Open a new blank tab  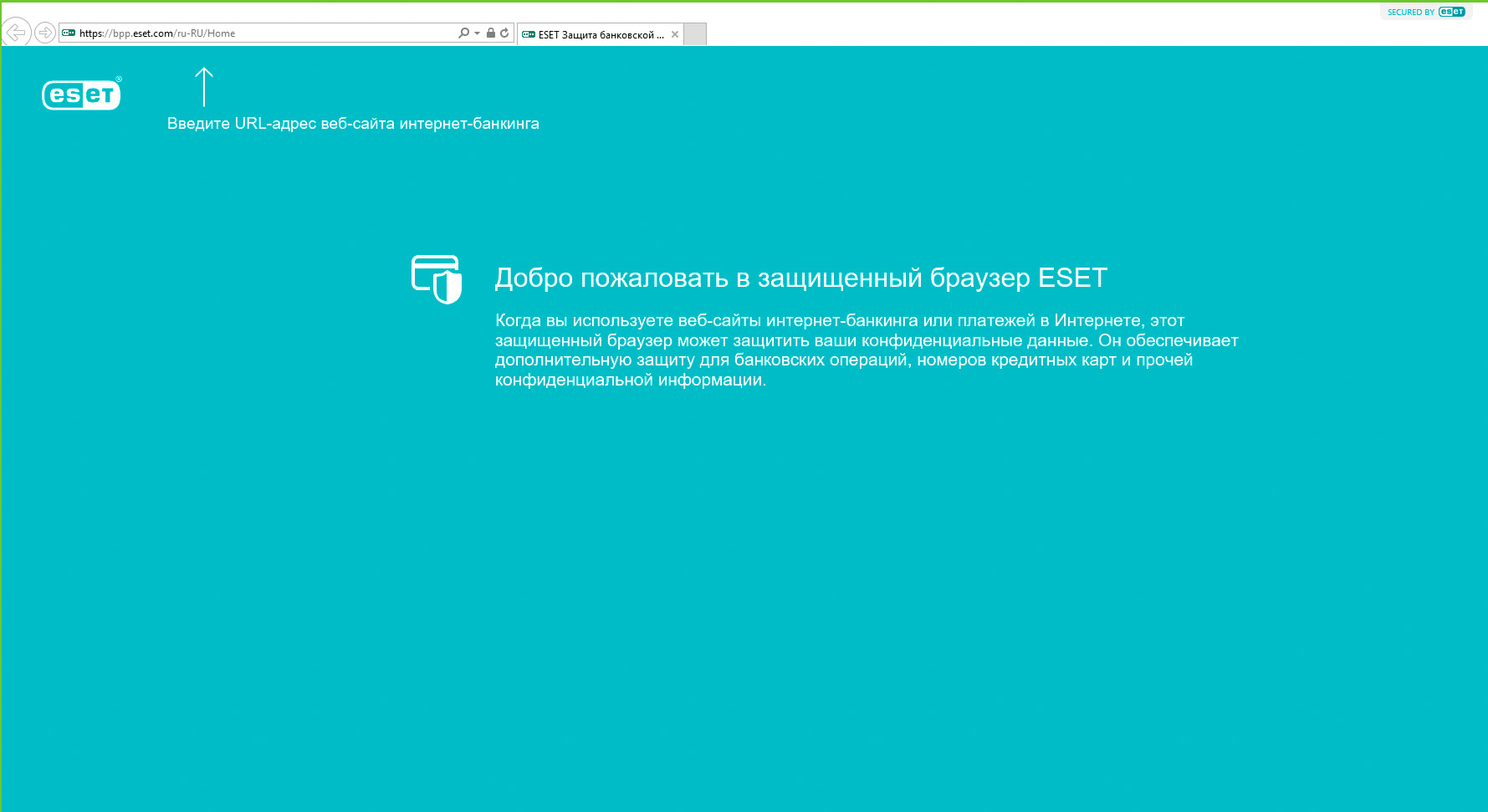695,34
